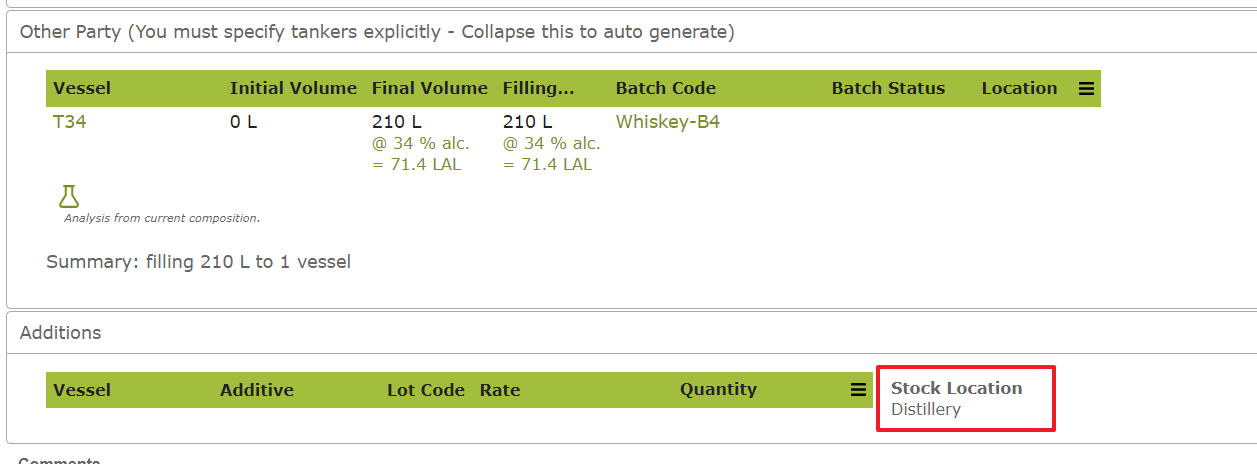
Task: Click the Rate column header
Action: coord(499,390)
